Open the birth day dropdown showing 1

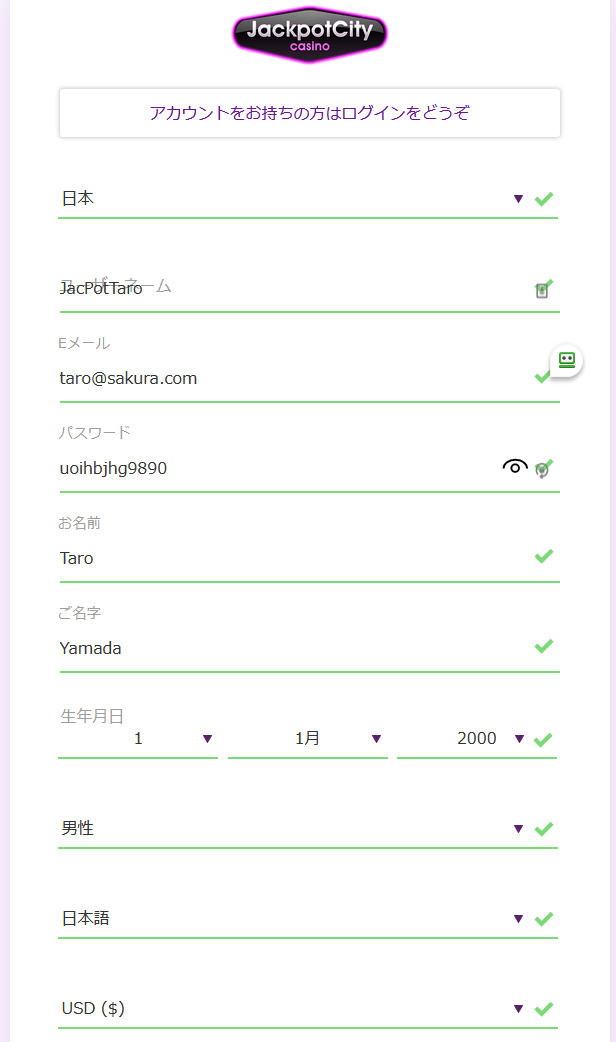pyautogui.click(x=138, y=739)
